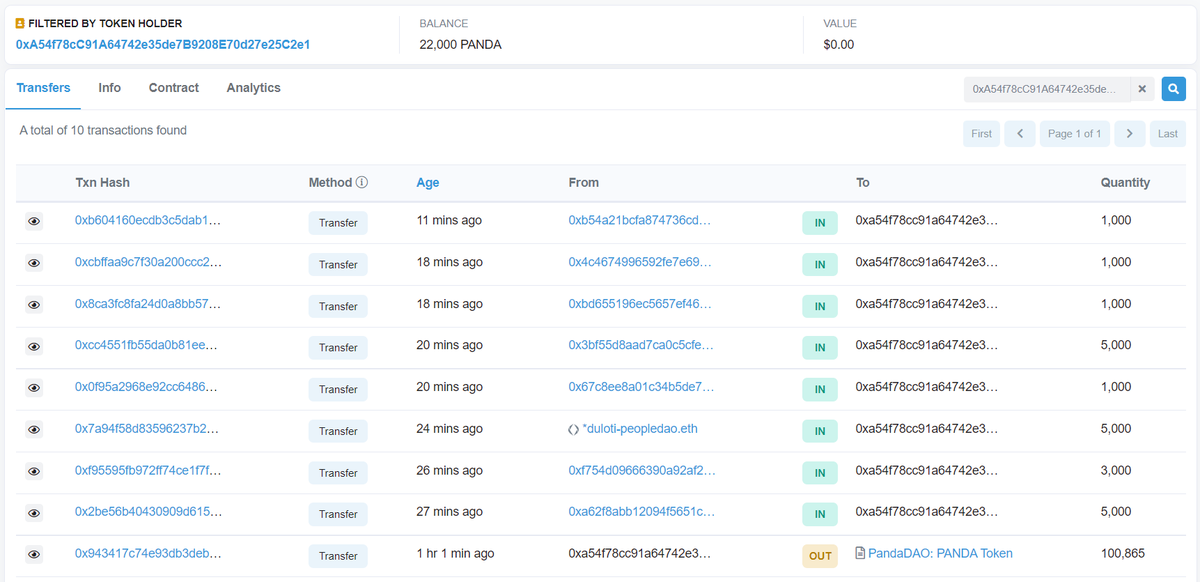
Task: Open the Contract tab
Action: pos(174,88)
